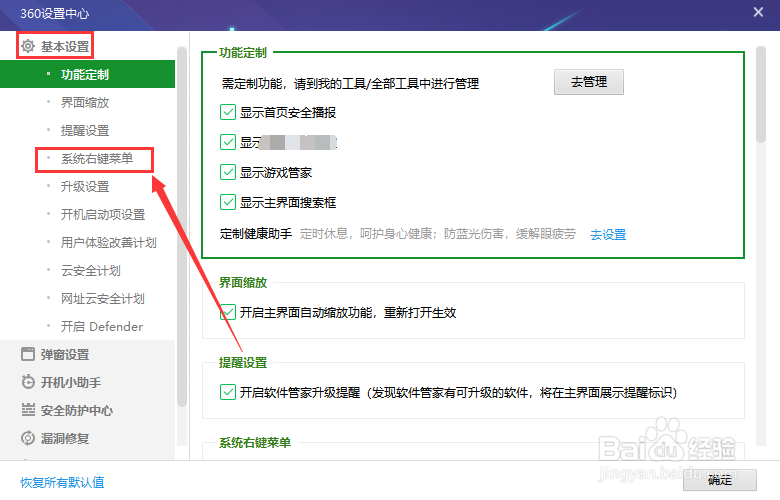Screen dimensions: 780x500
Task: Click the 提醒设置 section heading
Action: tap(243, 362)
